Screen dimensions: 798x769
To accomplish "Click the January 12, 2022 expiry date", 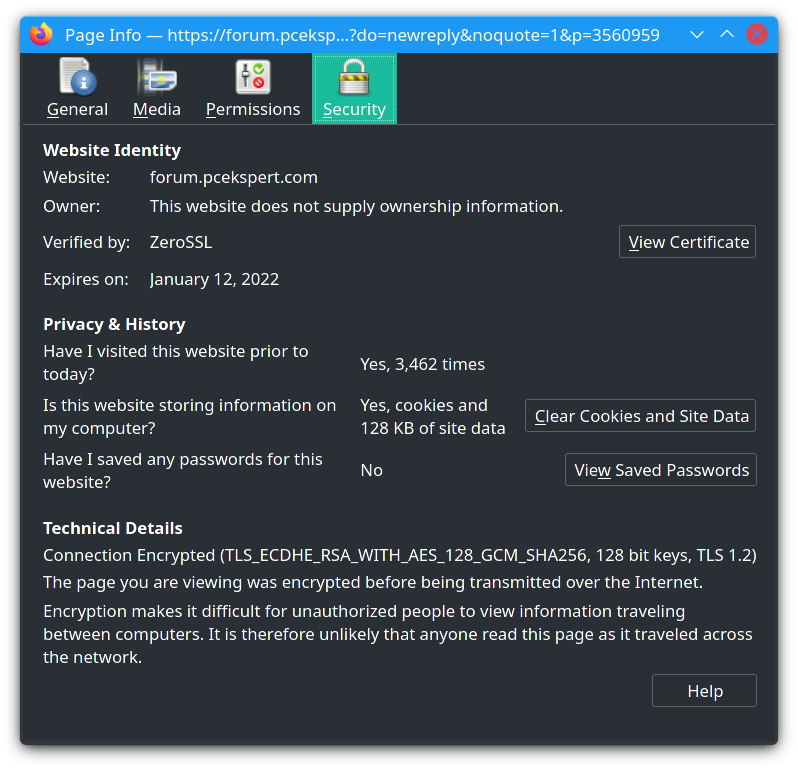I will click(214, 280).
